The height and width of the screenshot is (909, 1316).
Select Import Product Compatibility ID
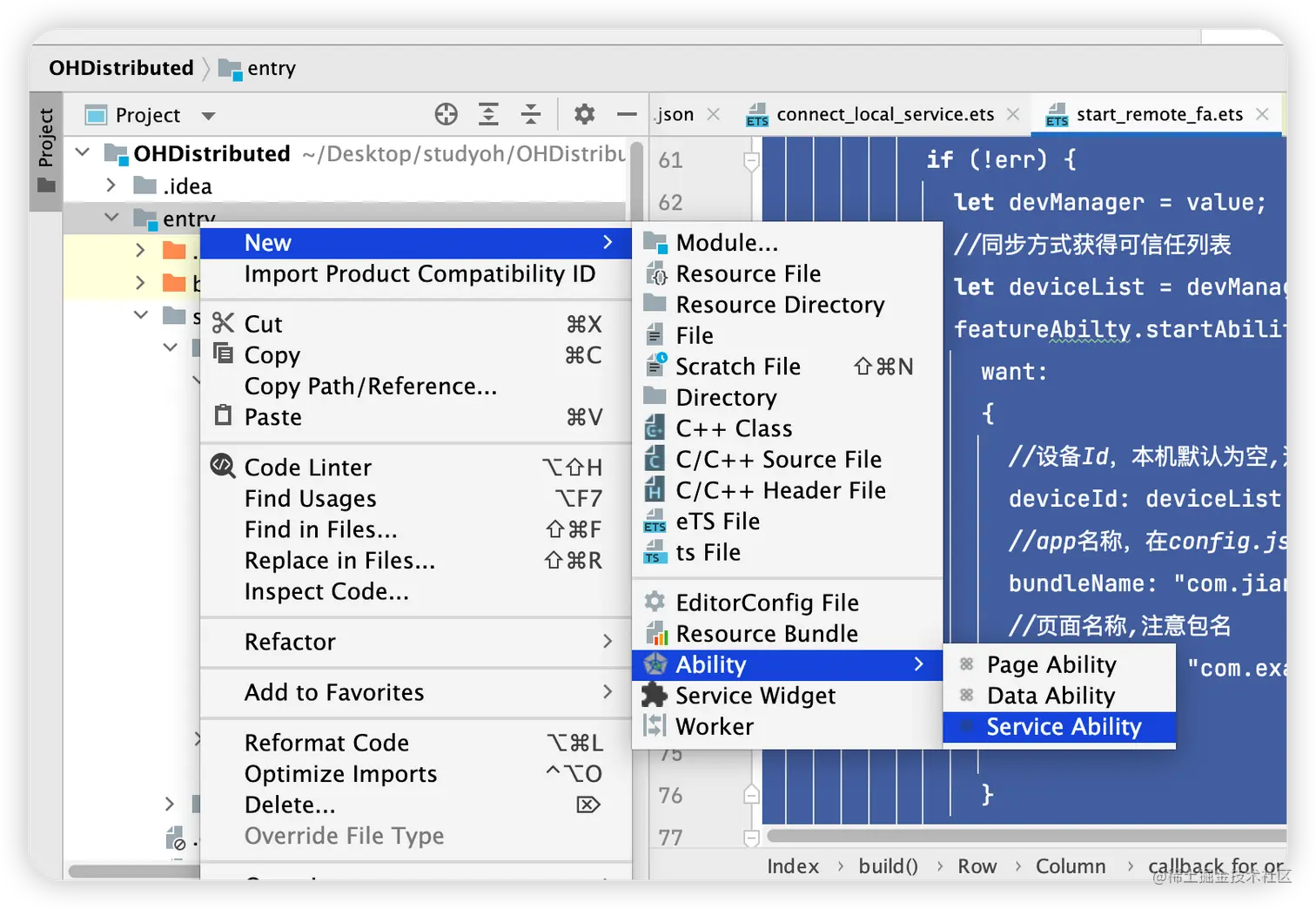416,274
